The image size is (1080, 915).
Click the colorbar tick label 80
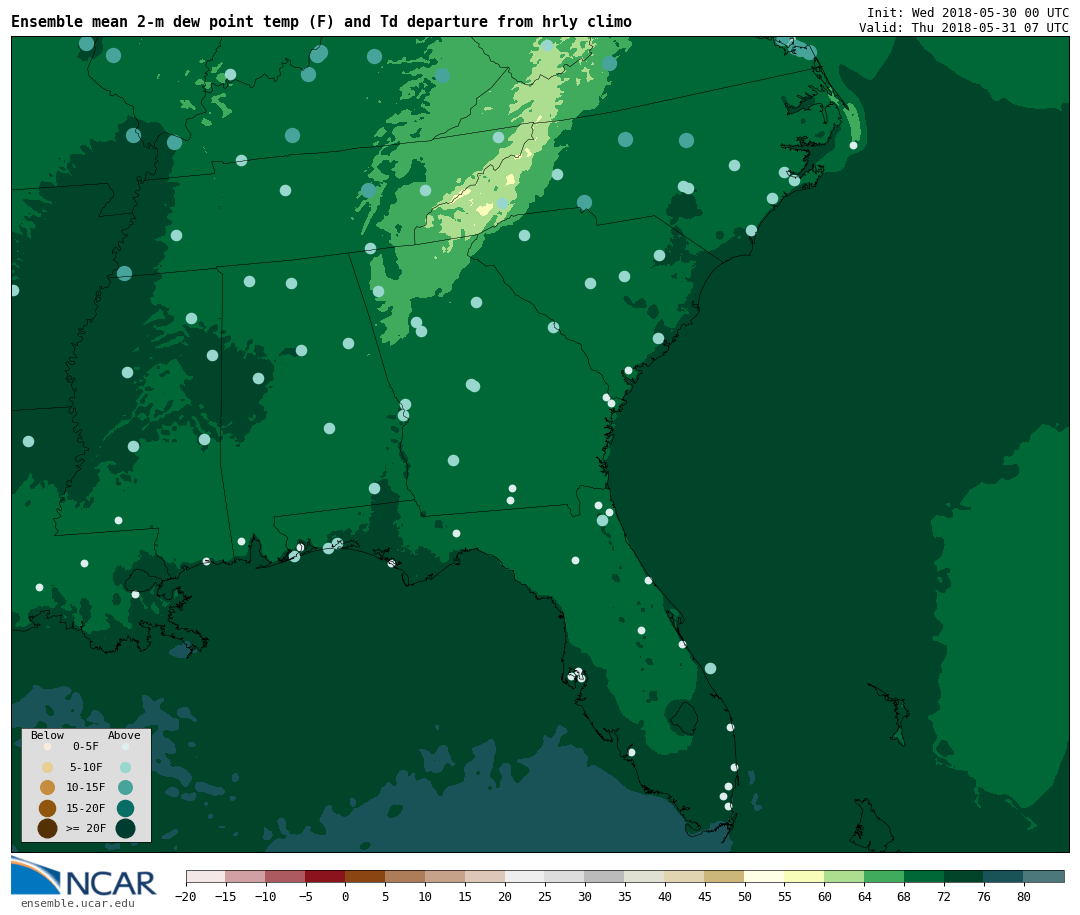point(1024,896)
